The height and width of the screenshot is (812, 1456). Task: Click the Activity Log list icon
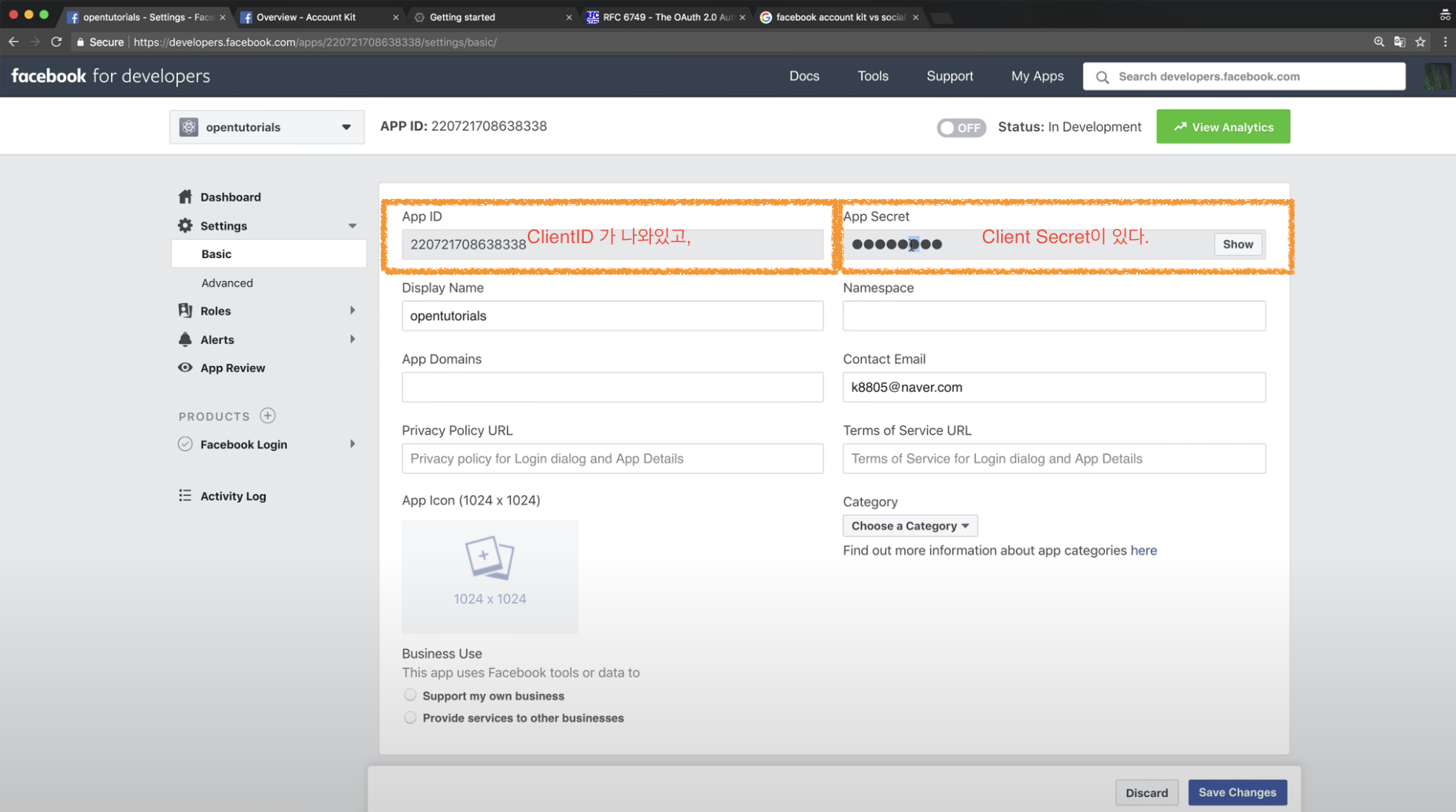coord(185,496)
